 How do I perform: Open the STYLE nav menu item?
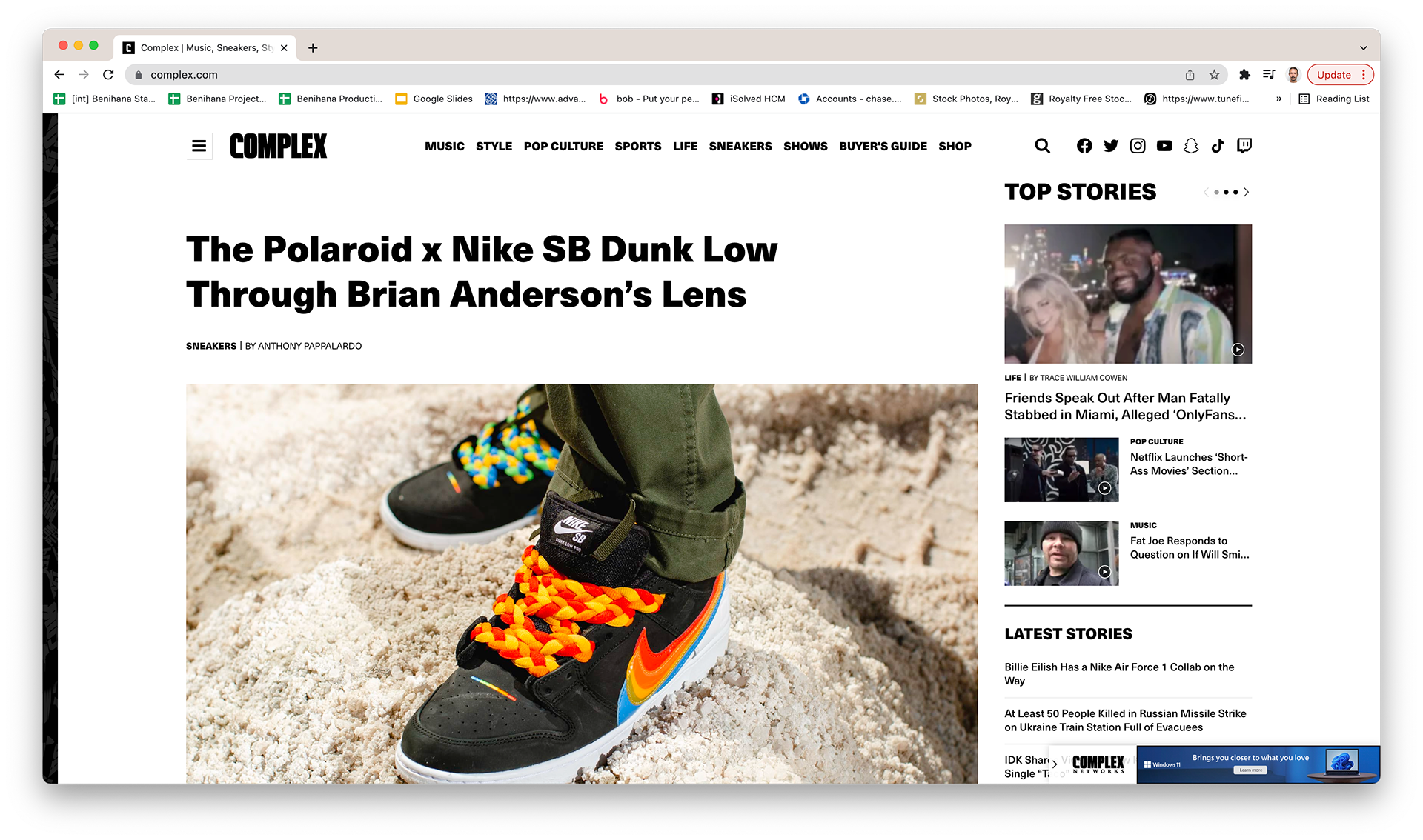coord(494,147)
